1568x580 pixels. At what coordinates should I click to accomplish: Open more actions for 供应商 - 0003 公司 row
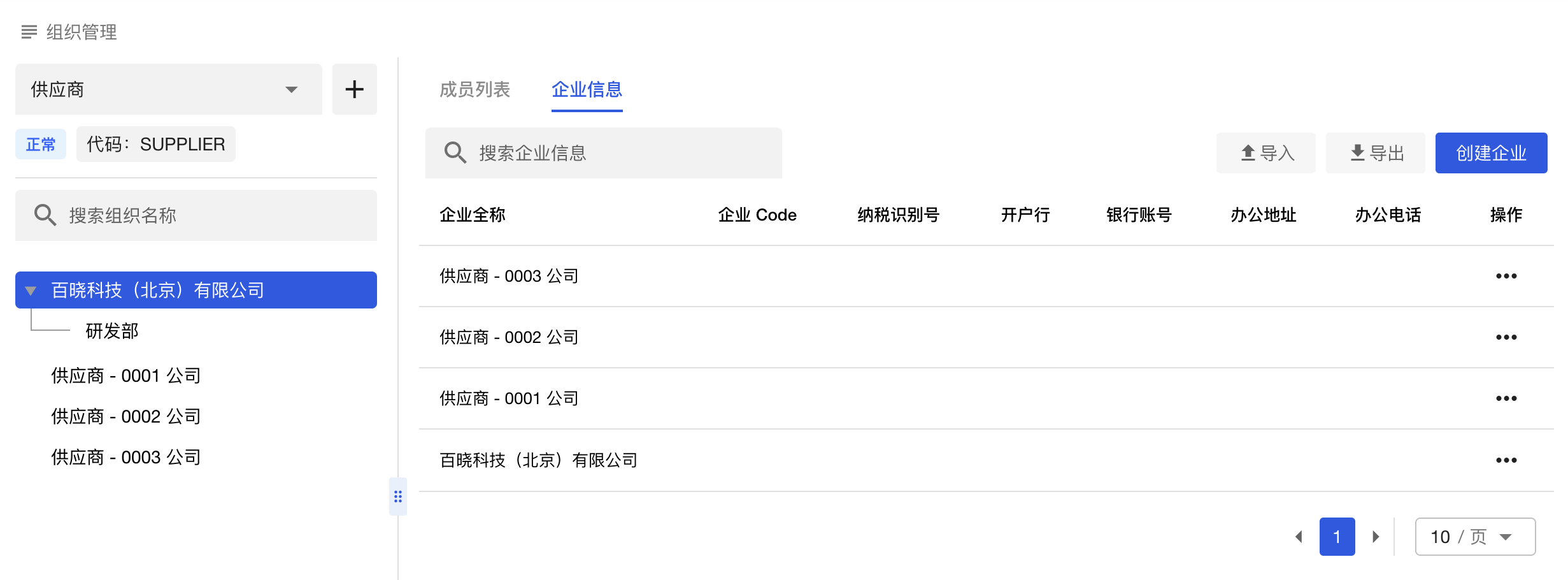(1506, 276)
